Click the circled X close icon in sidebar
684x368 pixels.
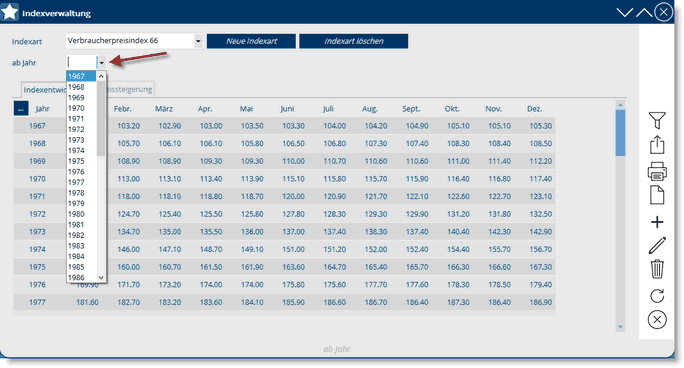657,320
